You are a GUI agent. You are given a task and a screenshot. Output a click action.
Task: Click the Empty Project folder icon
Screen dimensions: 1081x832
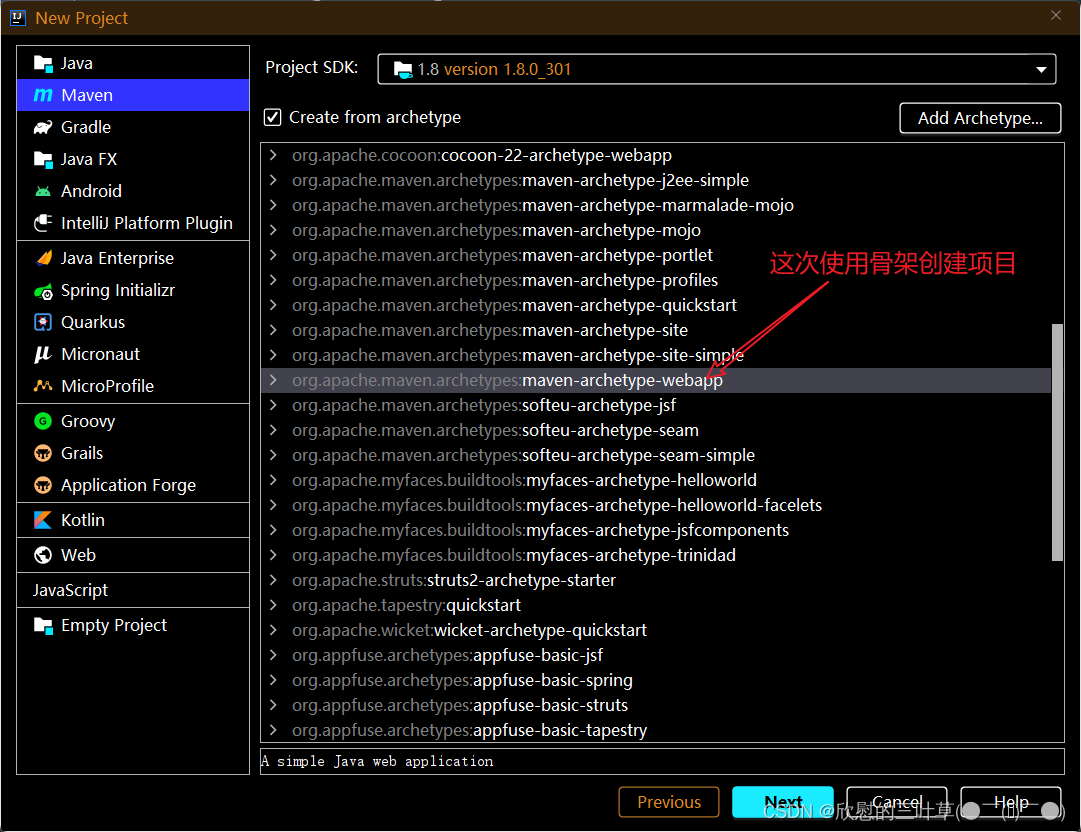pos(43,625)
